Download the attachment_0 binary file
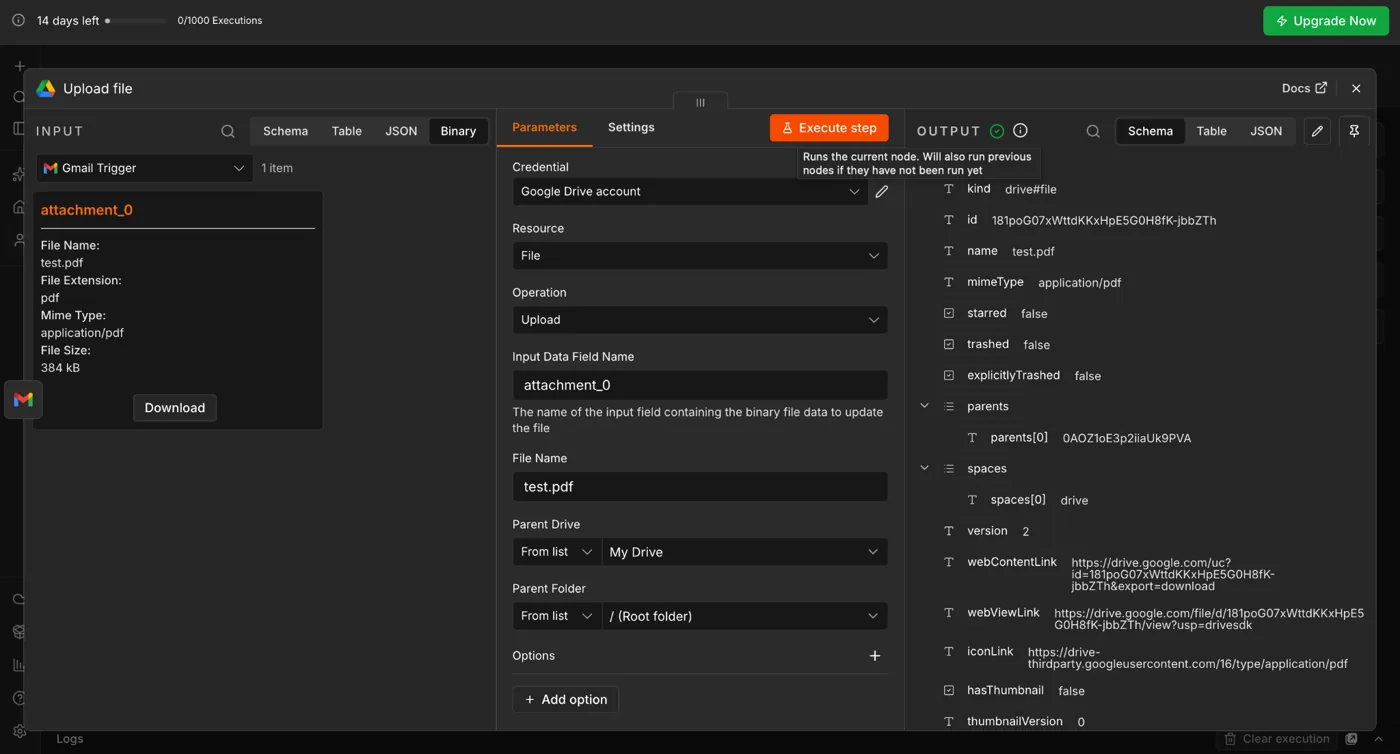This screenshot has width=1400, height=754. pos(175,407)
